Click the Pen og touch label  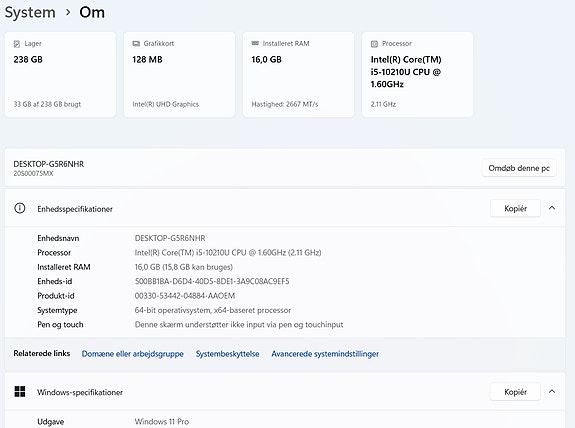click(x=60, y=325)
